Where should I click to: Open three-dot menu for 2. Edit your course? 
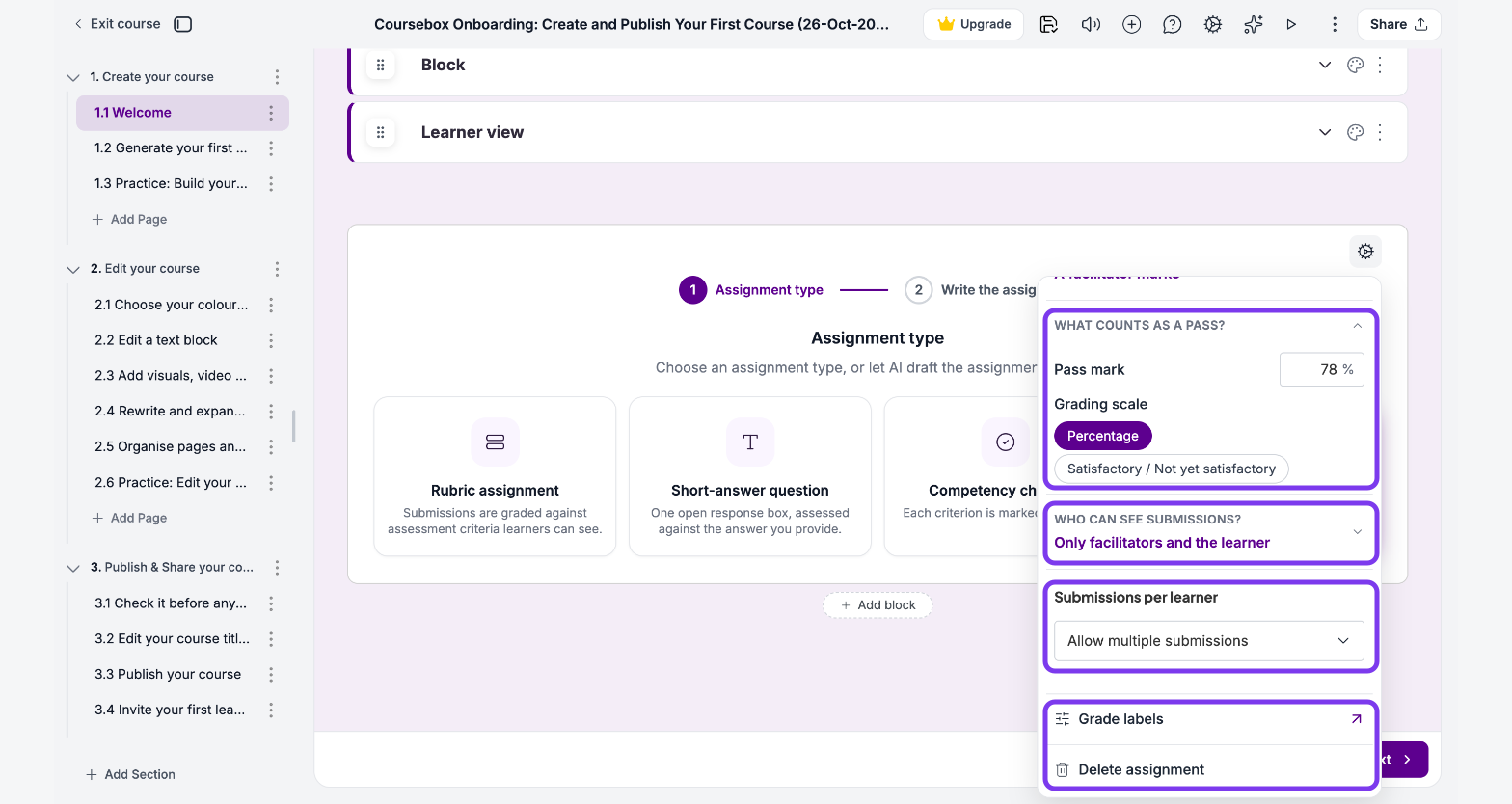[277, 269]
